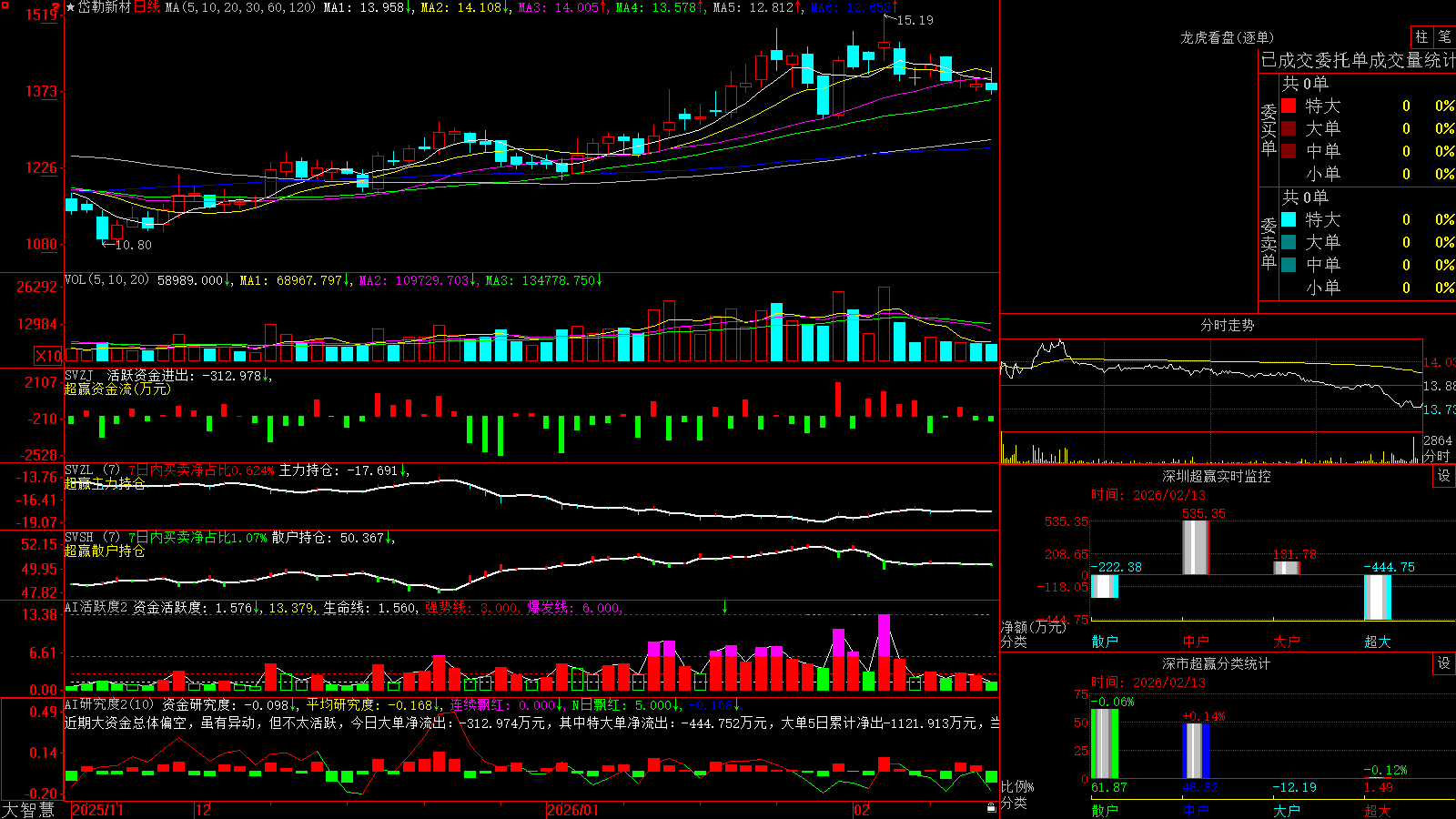Click the -222.38 散户 bar in 实时监控 chart
The image size is (1456, 819).
(x=1105, y=586)
